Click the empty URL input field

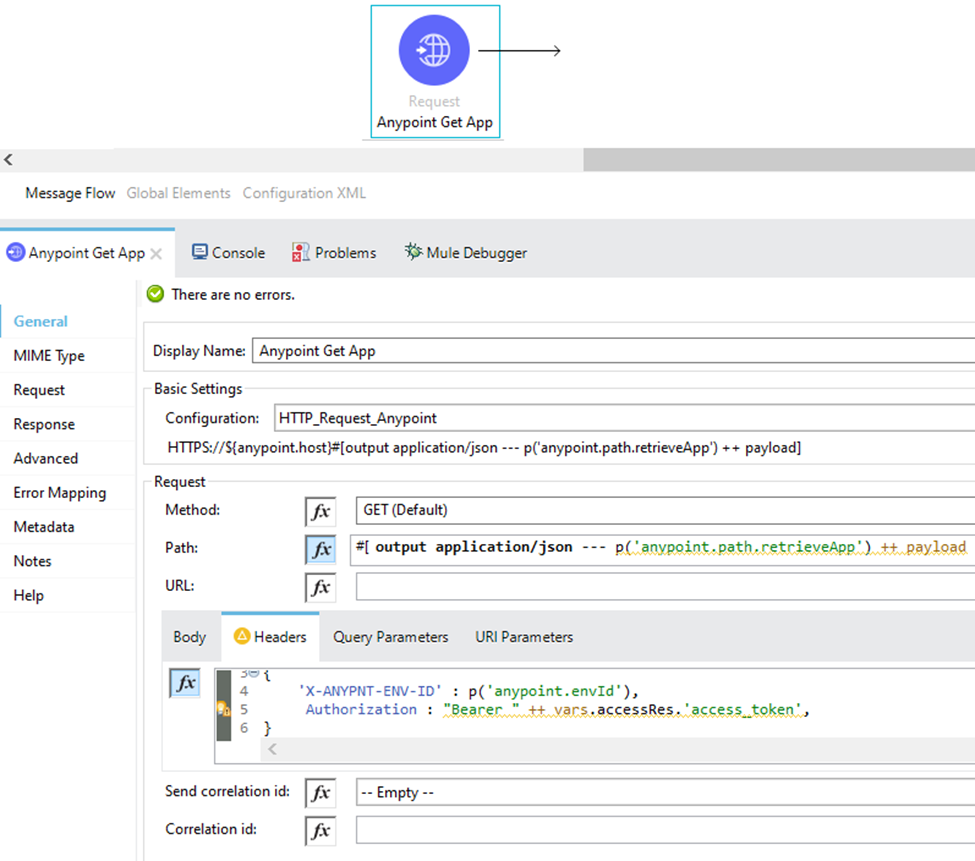(x=665, y=586)
